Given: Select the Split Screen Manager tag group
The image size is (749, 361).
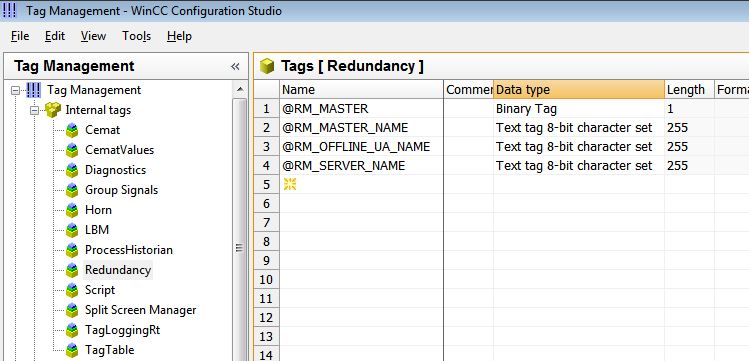Looking at the screenshot, I should [140, 310].
